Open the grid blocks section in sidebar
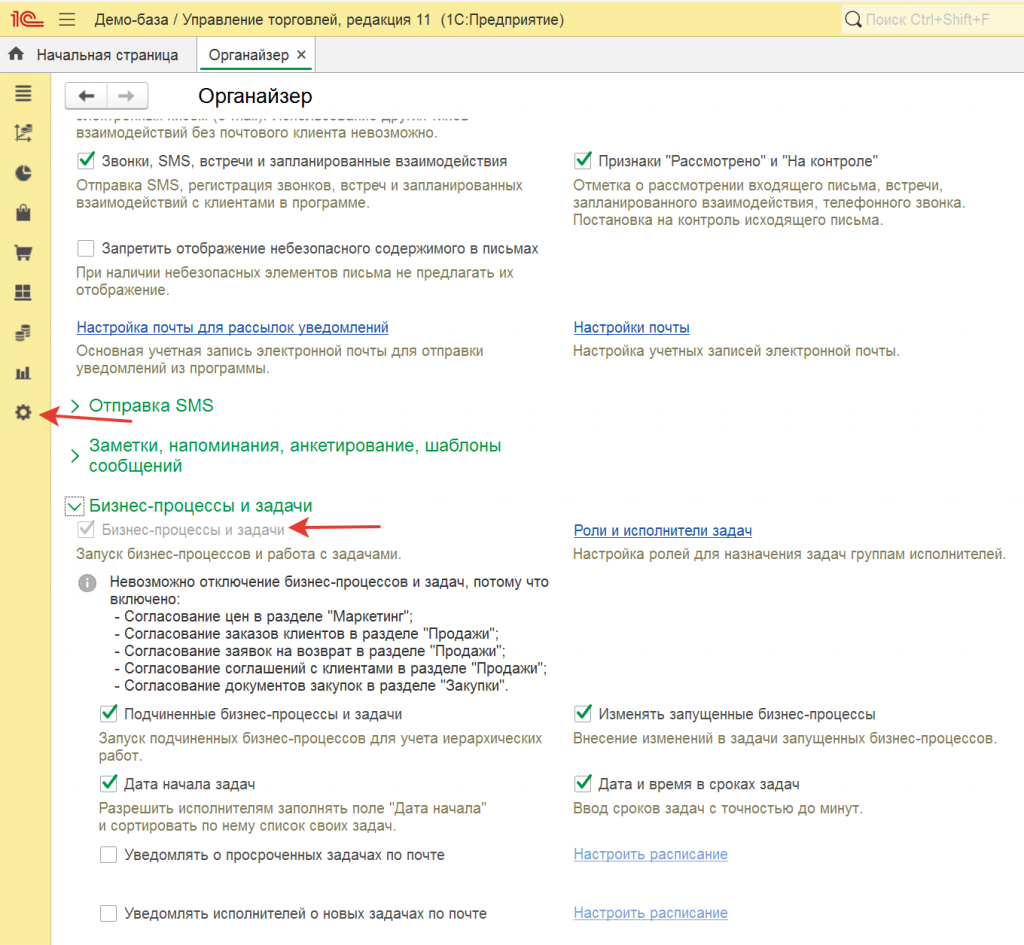The image size is (1024, 945). click(24, 293)
